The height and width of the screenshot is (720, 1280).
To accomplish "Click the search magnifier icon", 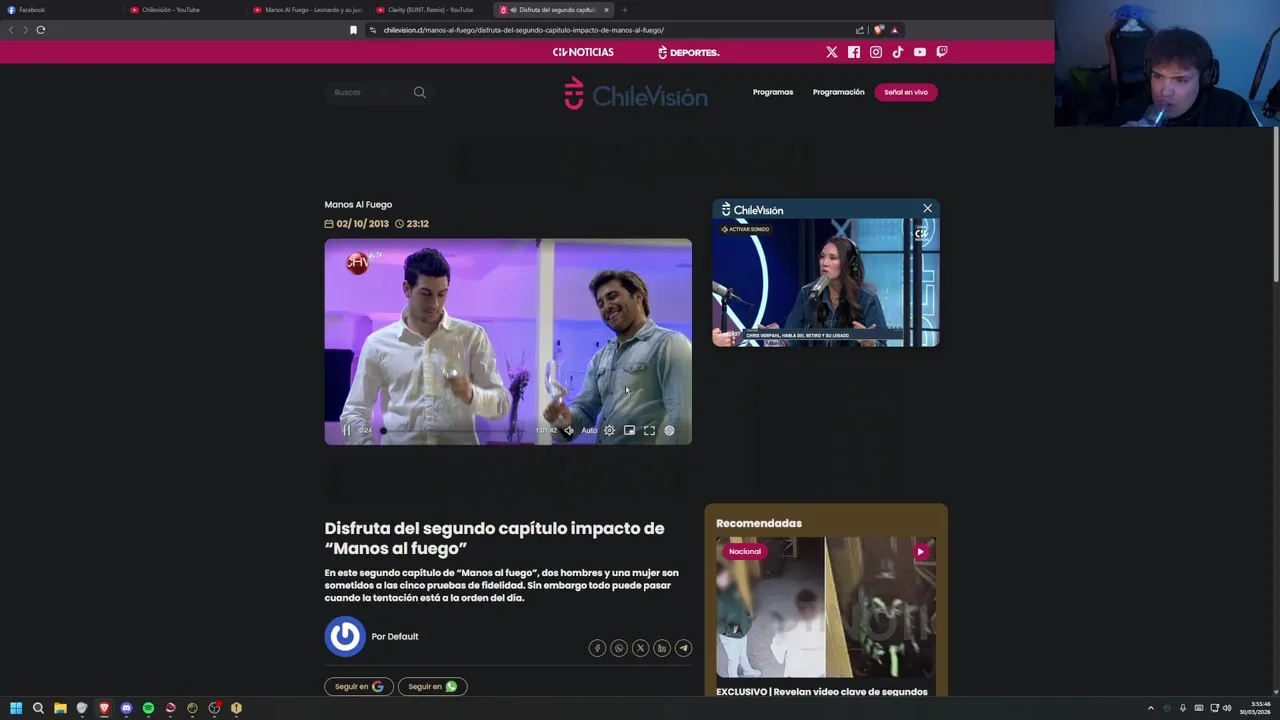I will [420, 92].
